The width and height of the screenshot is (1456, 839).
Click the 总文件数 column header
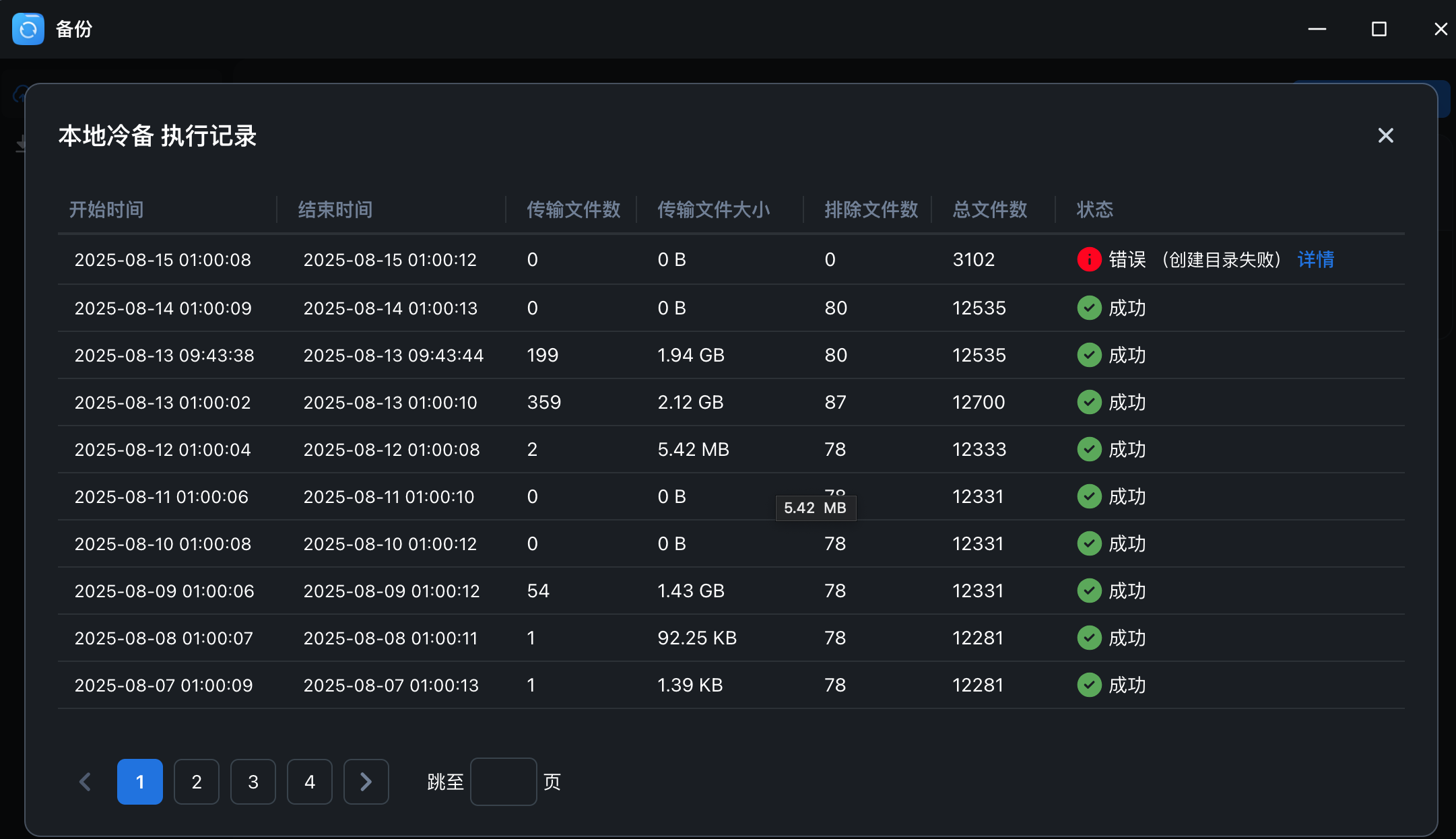coord(989,209)
